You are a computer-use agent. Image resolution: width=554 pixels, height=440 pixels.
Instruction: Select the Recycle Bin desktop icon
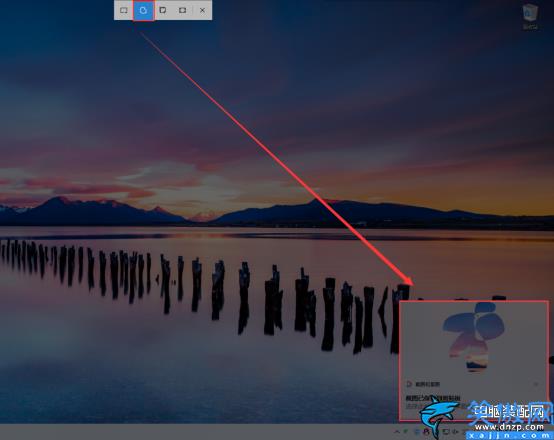point(530,17)
